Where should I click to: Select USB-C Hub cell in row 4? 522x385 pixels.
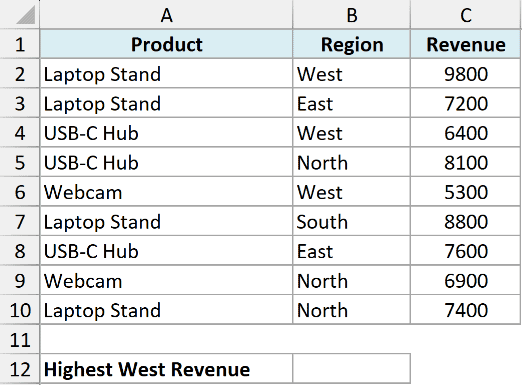(x=166, y=133)
